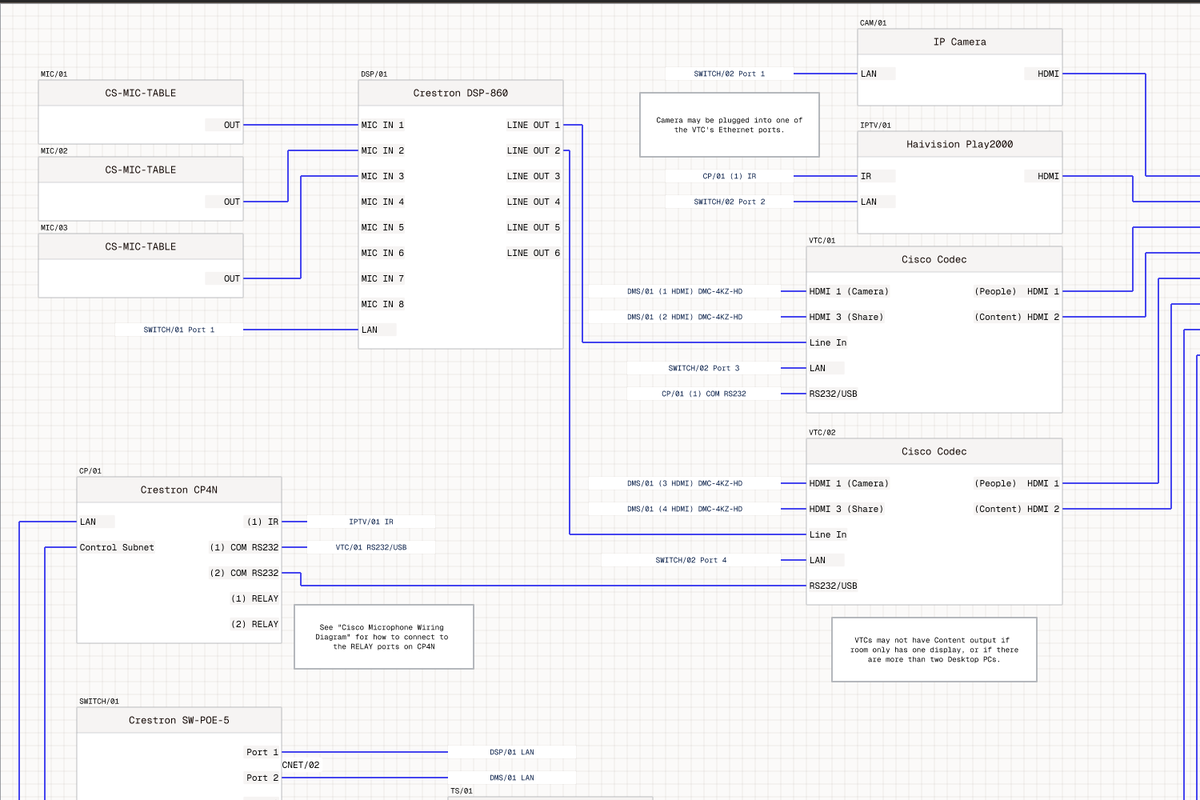Click the Control Subnet port on CP4N
This screenshot has width=1200, height=800.
point(117,548)
